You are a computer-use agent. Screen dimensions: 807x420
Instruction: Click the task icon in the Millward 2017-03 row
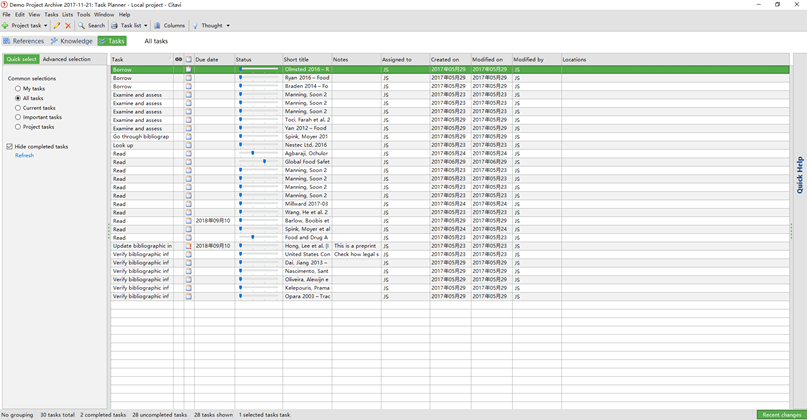189,204
